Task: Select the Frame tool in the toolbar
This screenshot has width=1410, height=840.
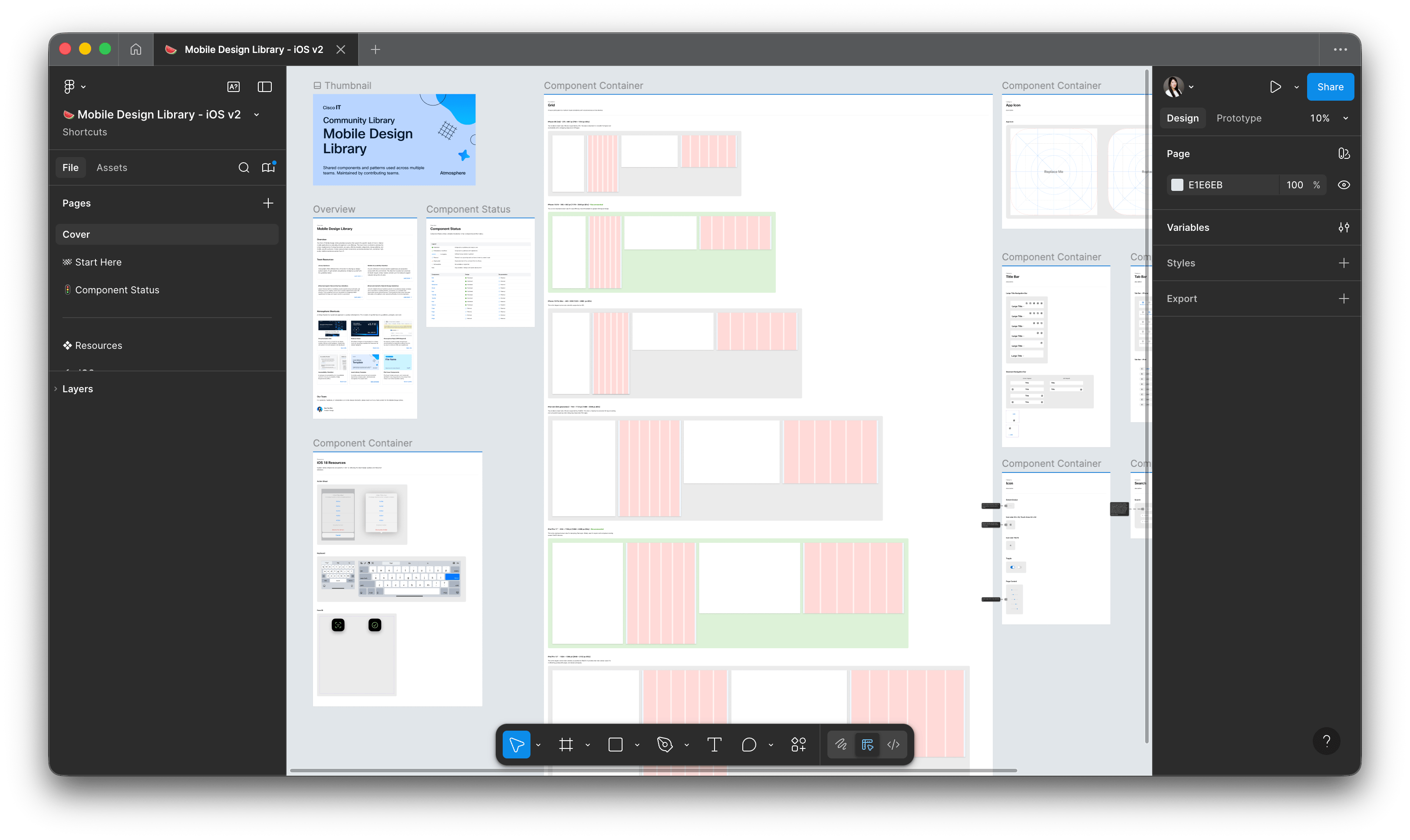Action: point(566,745)
